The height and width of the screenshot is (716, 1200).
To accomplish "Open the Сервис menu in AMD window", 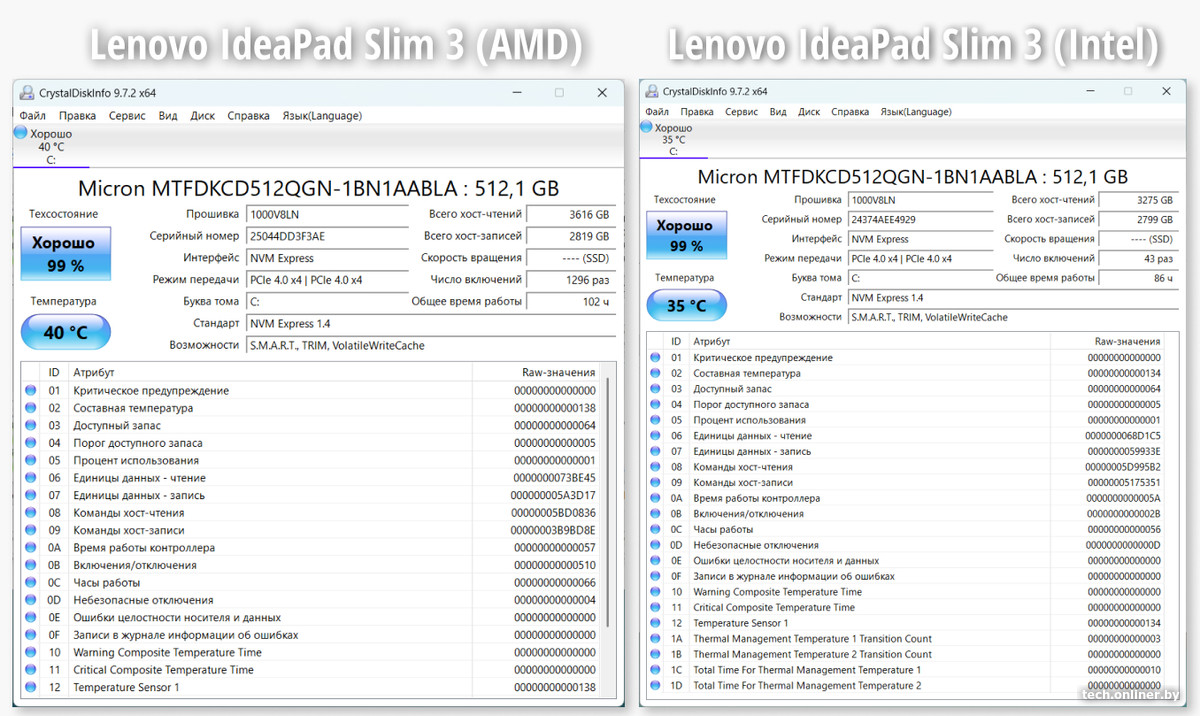I will click(126, 115).
